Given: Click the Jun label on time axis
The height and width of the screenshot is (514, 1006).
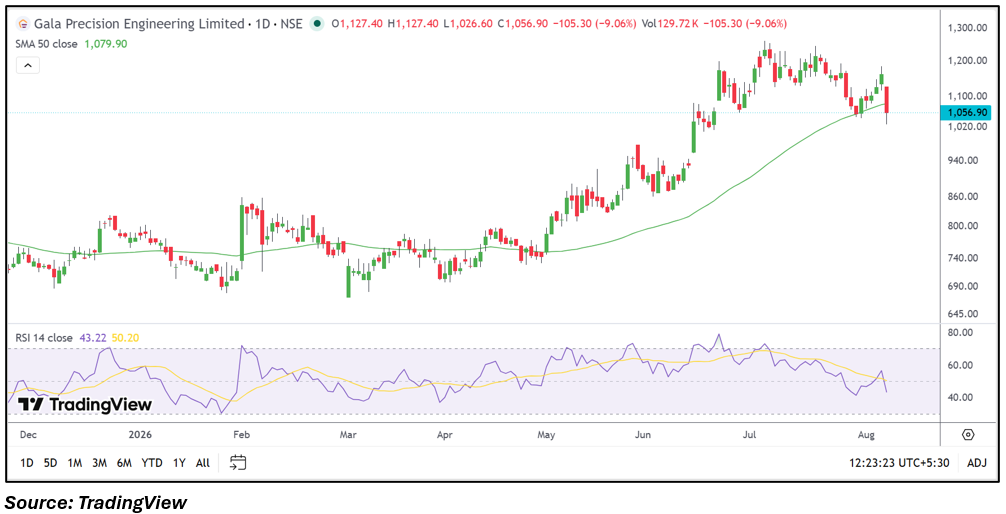Looking at the screenshot, I should (642, 434).
